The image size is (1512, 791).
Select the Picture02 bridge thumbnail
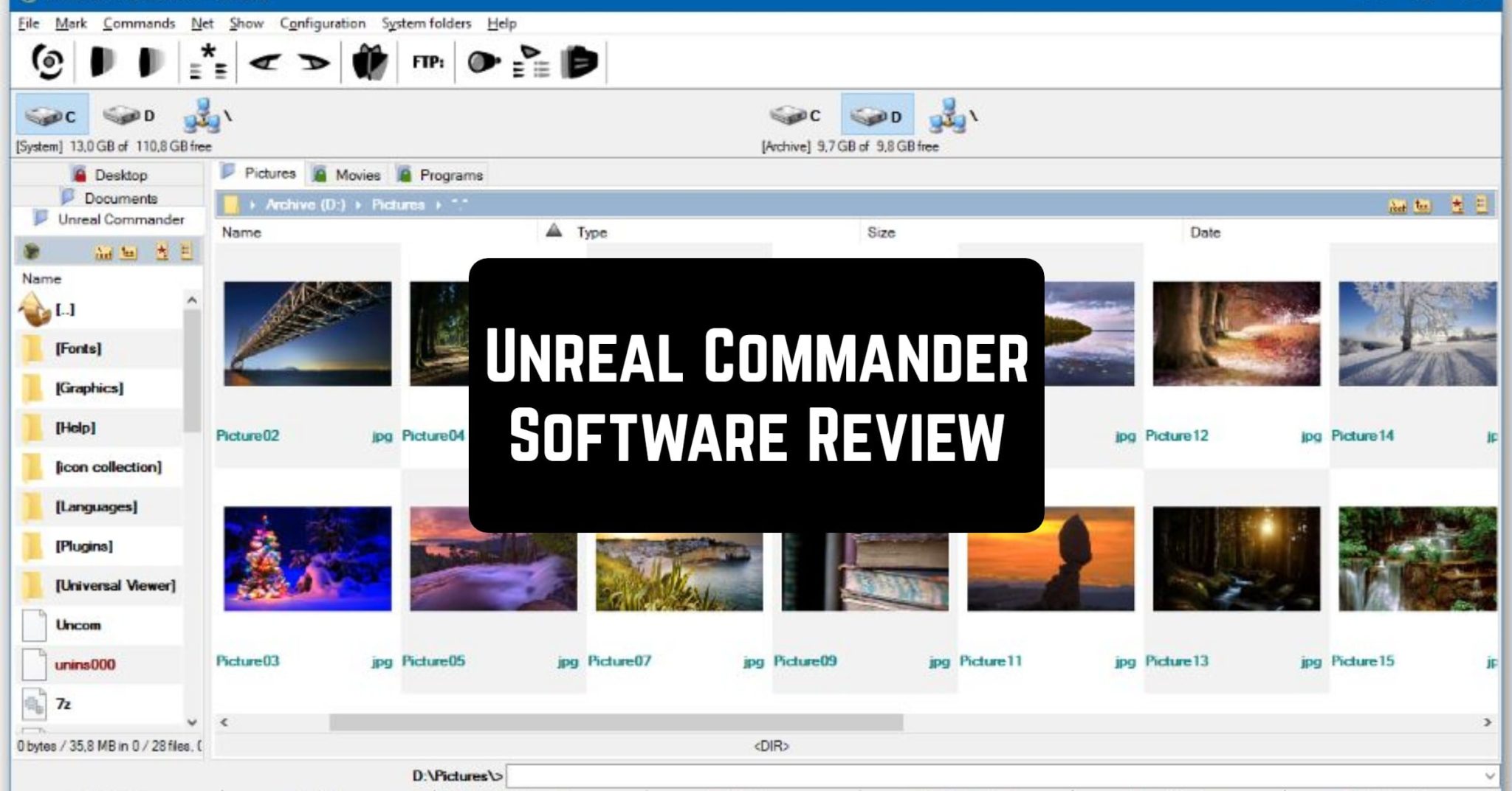(307, 334)
